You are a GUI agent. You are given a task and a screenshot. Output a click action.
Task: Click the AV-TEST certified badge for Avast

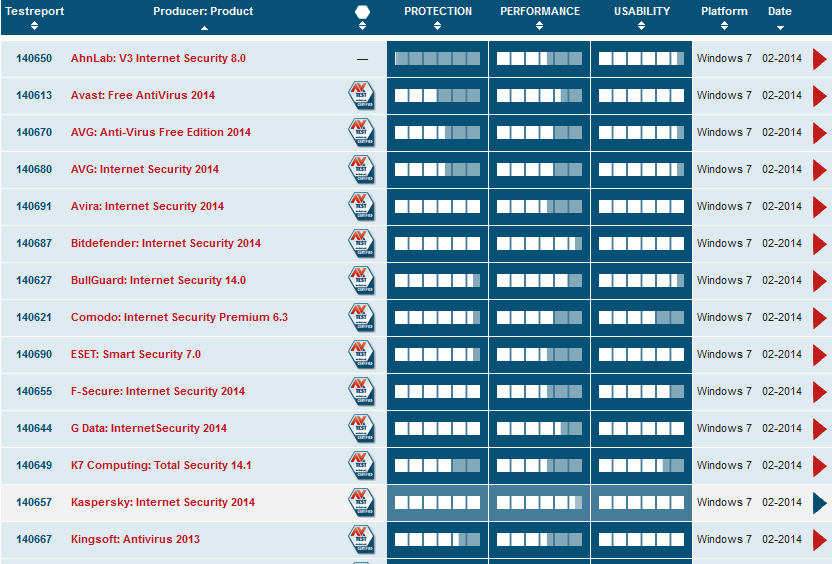click(362, 96)
